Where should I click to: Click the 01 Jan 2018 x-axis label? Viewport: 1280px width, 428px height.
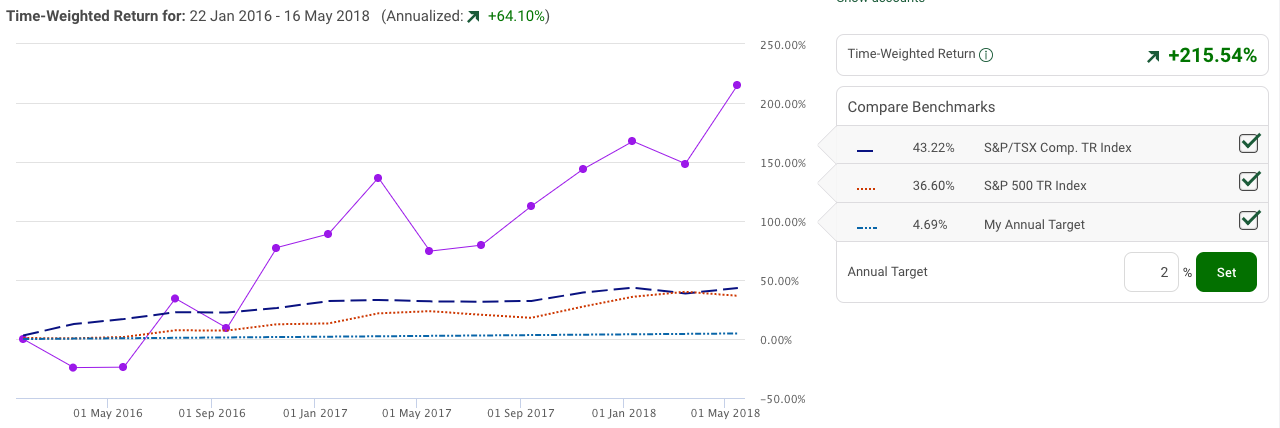[x=623, y=412]
